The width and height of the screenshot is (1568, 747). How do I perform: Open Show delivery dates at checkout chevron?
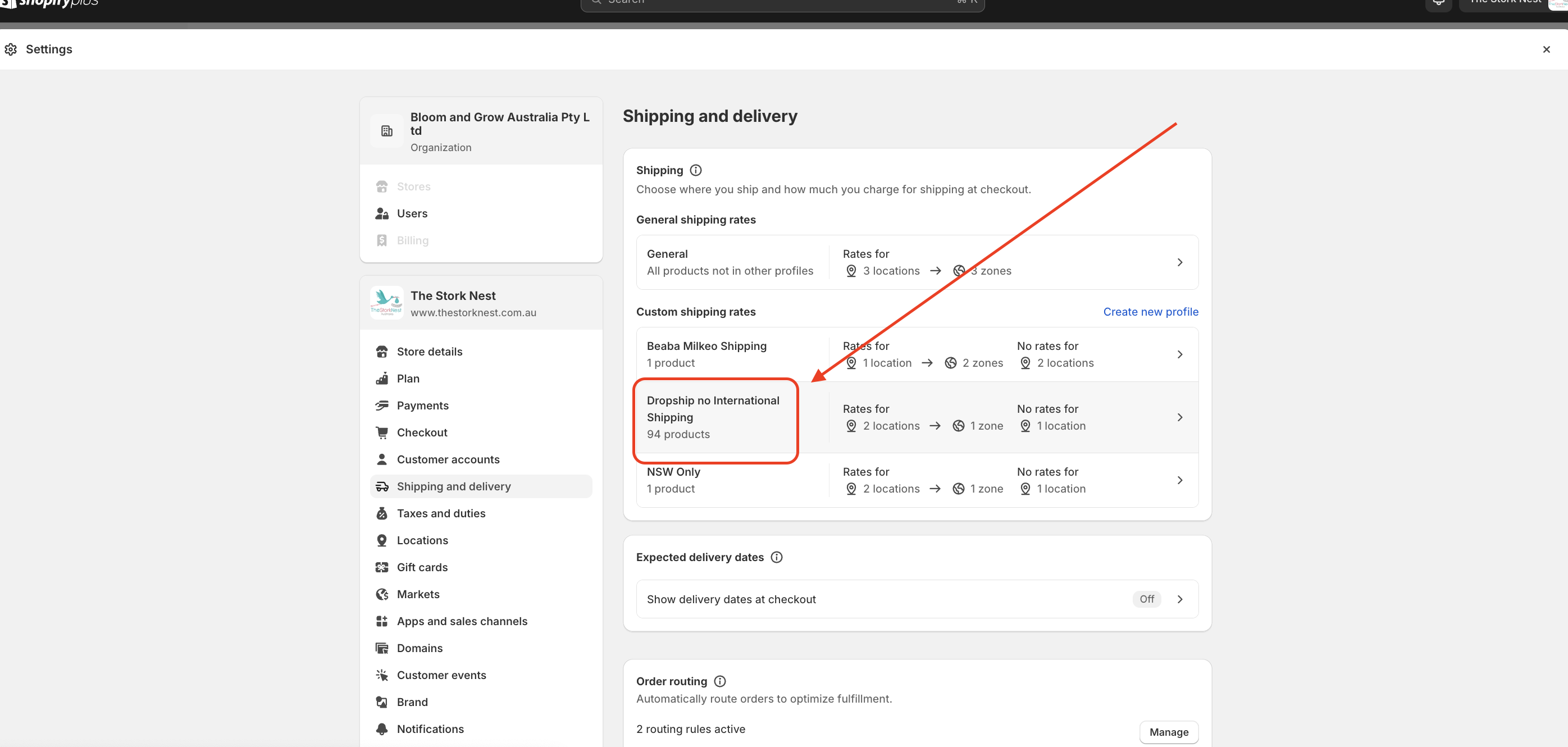click(x=1180, y=599)
